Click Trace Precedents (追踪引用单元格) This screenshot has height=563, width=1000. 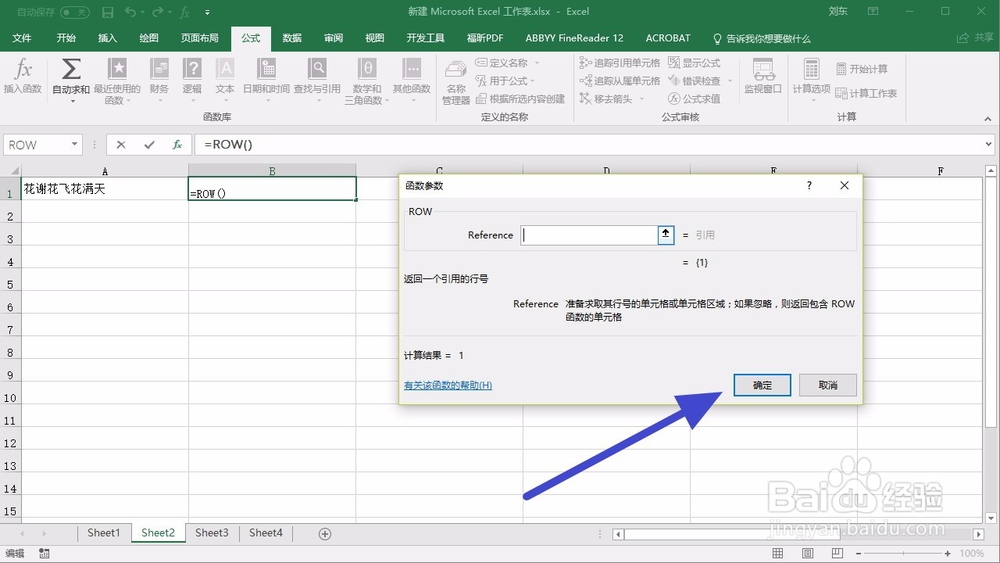pyautogui.click(x=620, y=62)
